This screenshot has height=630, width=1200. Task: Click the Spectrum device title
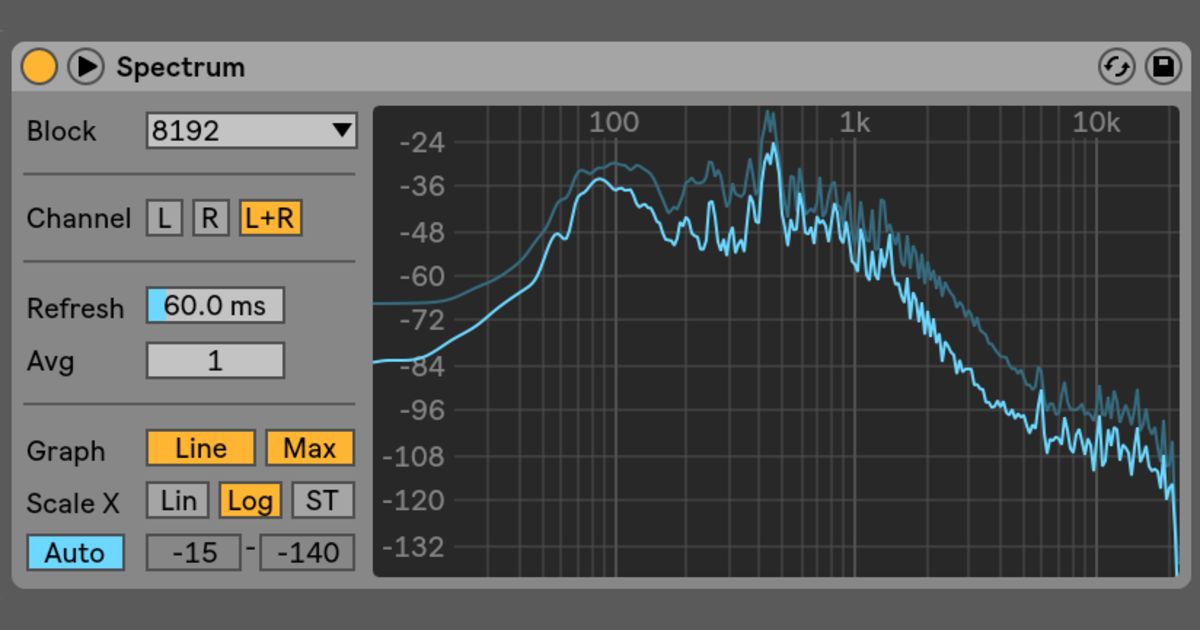180,67
